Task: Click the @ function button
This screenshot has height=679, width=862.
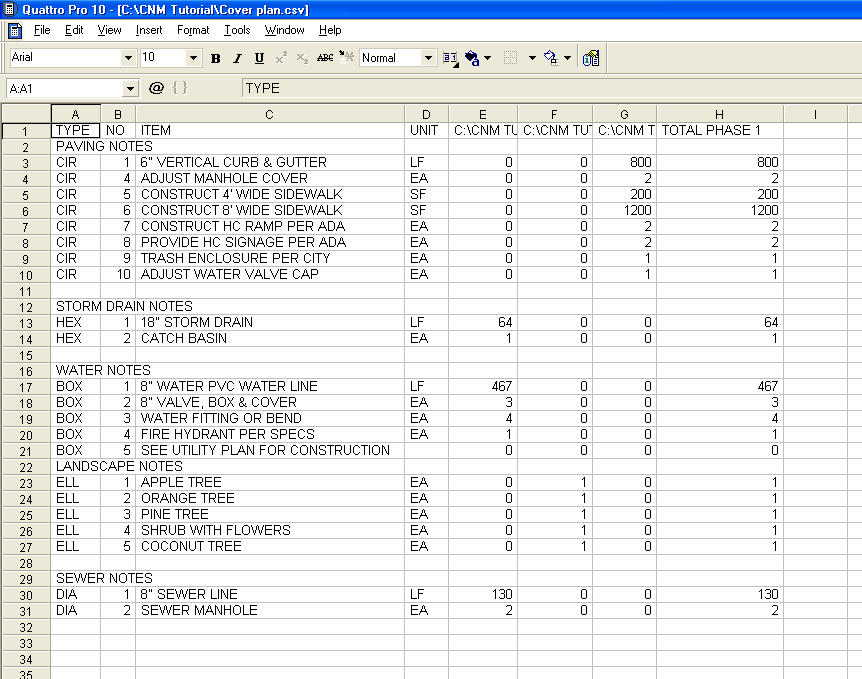Action: (156, 88)
